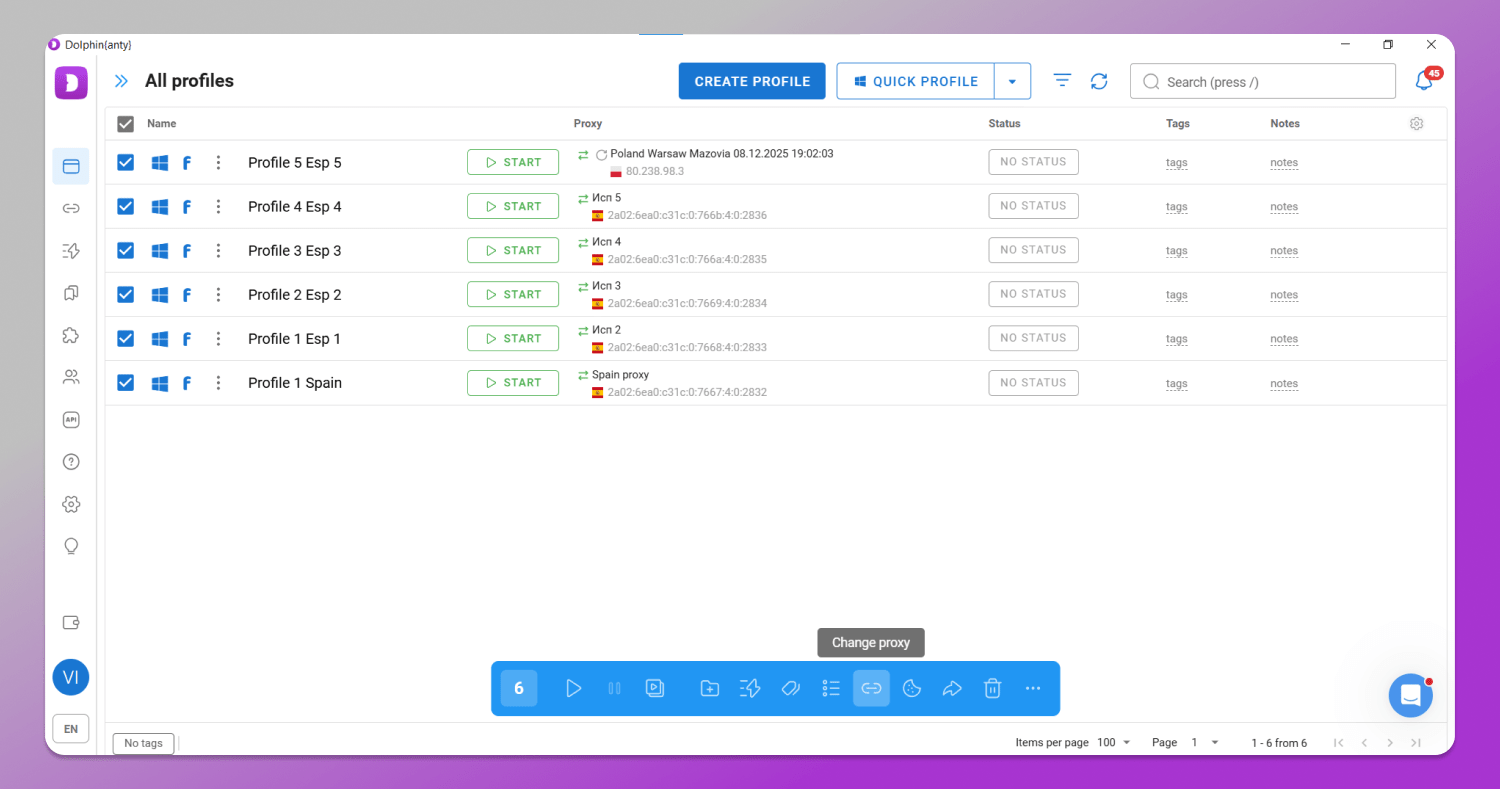Screen dimensions: 1500x789
Task: Open the Teams section in the sidebar
Action: pos(71,377)
